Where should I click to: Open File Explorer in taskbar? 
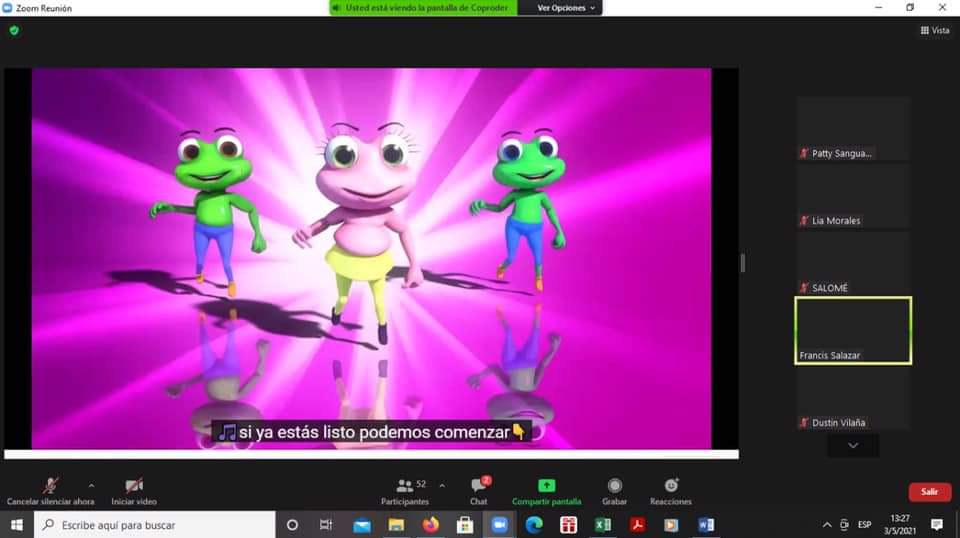pyautogui.click(x=396, y=525)
